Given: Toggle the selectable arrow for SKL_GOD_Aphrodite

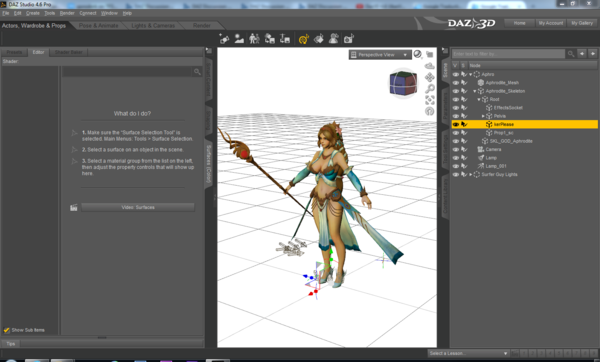Looking at the screenshot, I should coord(464,141).
